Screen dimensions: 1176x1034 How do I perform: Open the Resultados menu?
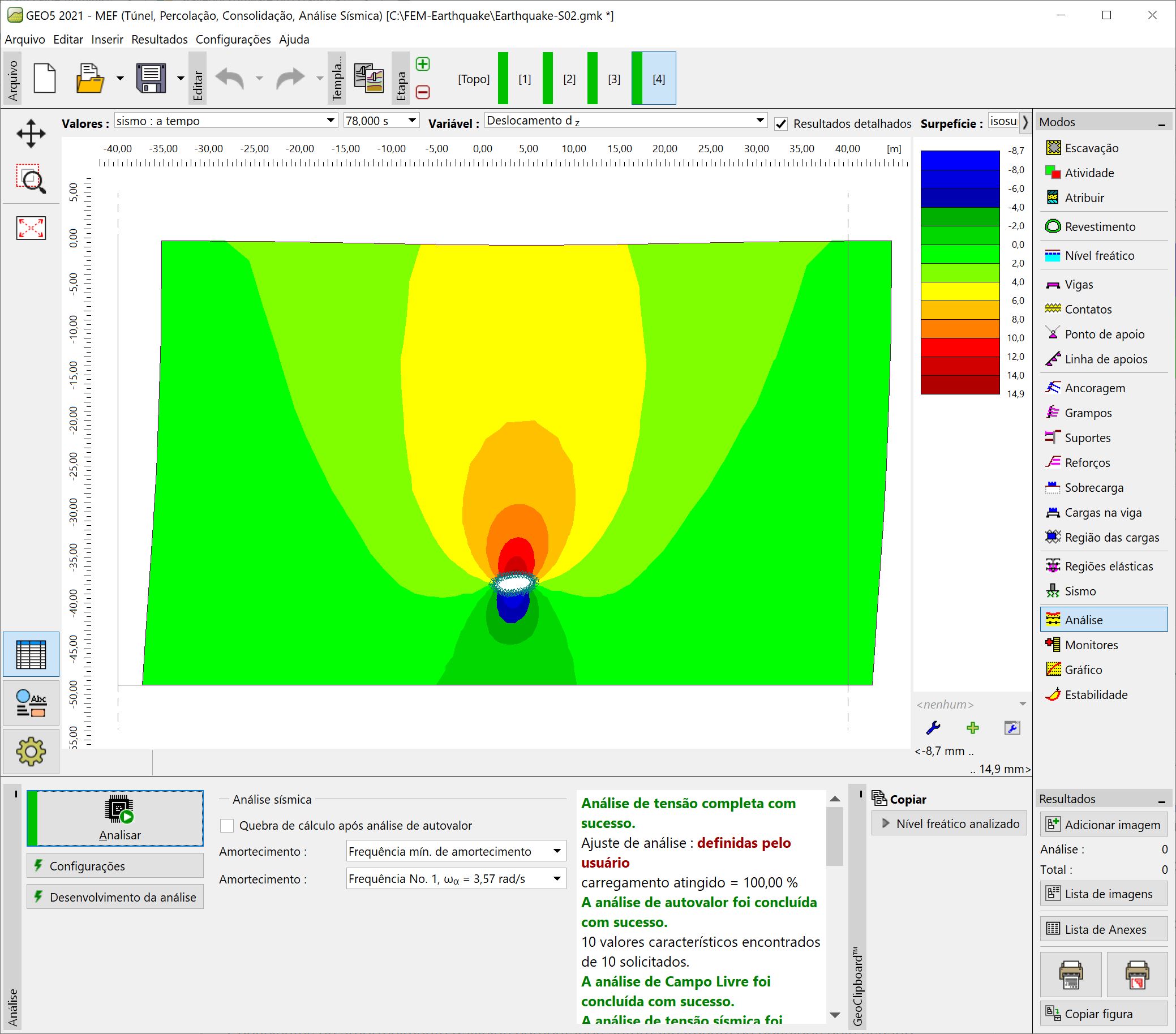point(160,39)
